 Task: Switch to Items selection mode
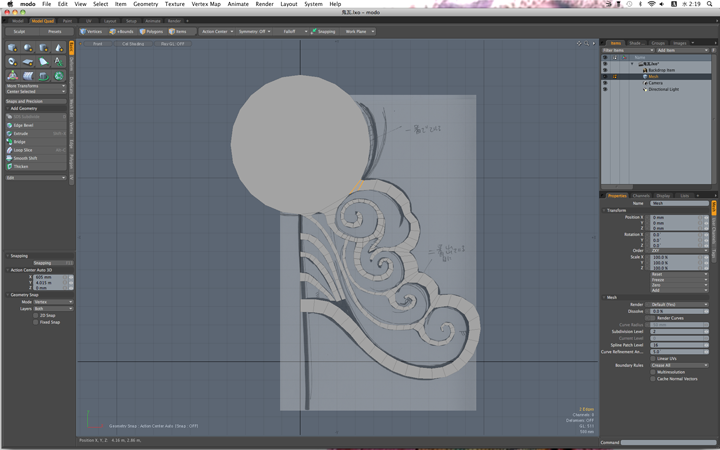coord(178,31)
